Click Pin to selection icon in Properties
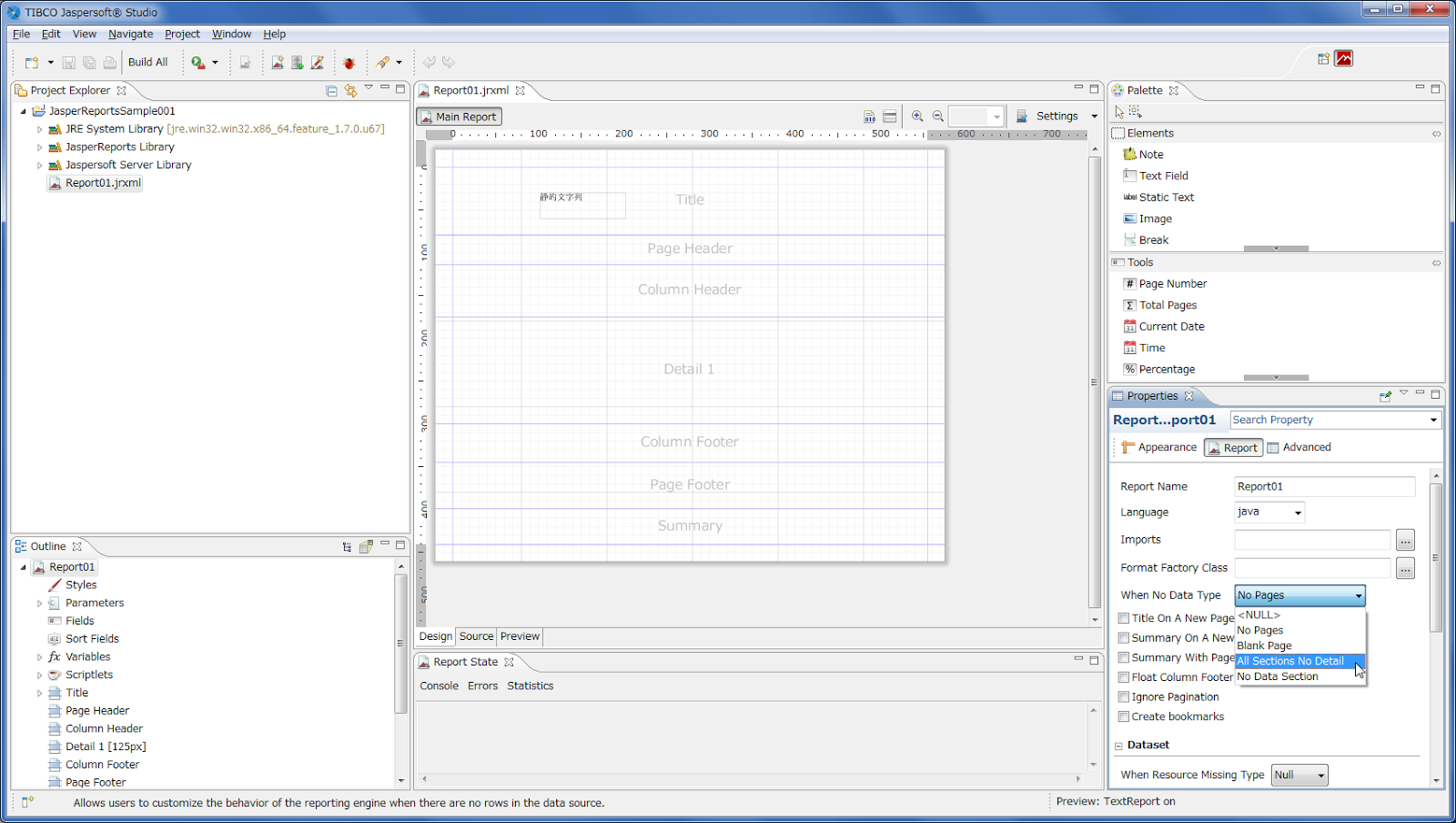The width and height of the screenshot is (1456, 823). pyautogui.click(x=1385, y=396)
